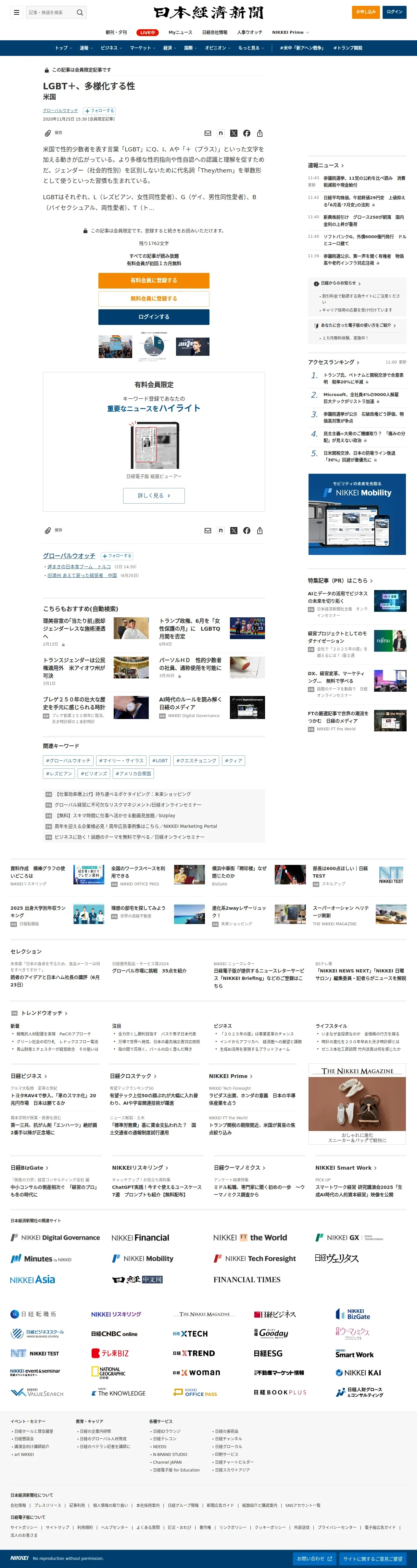Expand the 速報 navigation dropdown
Viewport: 417px width, 1568px height.
(86, 48)
